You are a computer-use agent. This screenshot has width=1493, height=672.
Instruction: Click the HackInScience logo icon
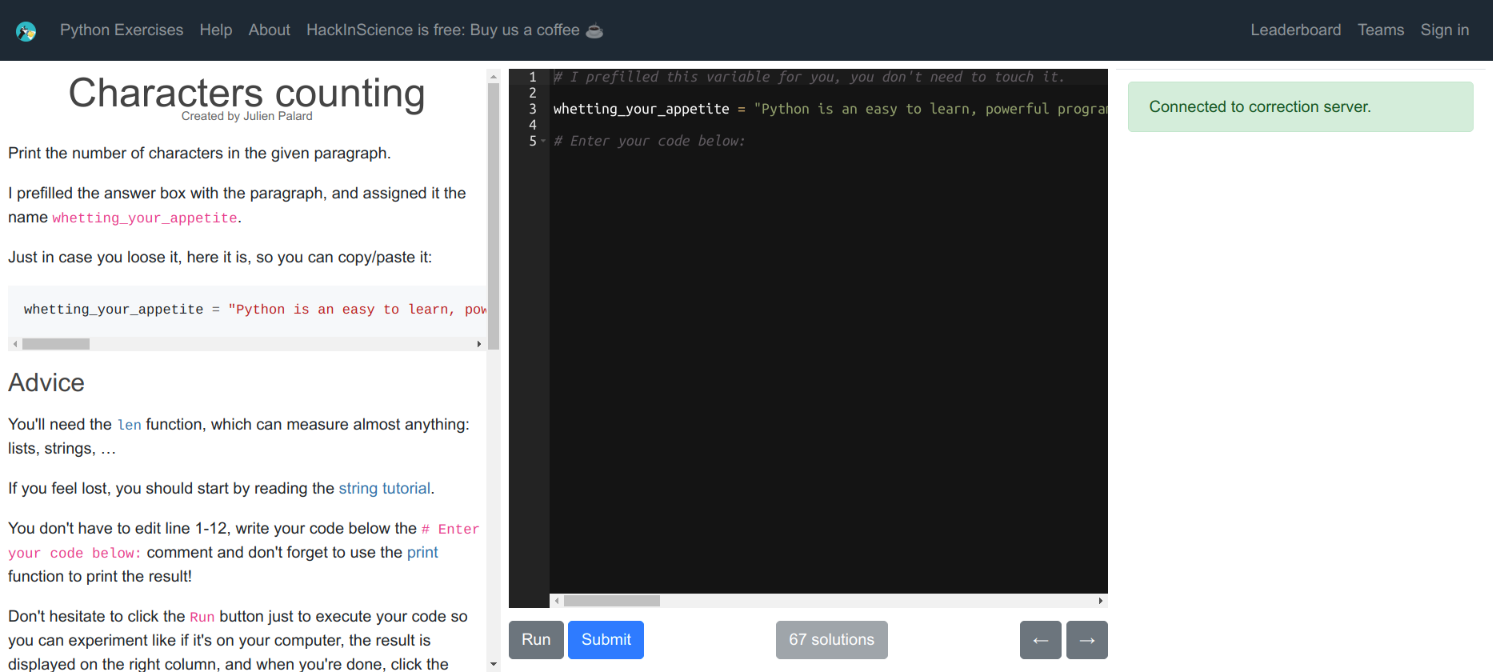[x=26, y=31]
